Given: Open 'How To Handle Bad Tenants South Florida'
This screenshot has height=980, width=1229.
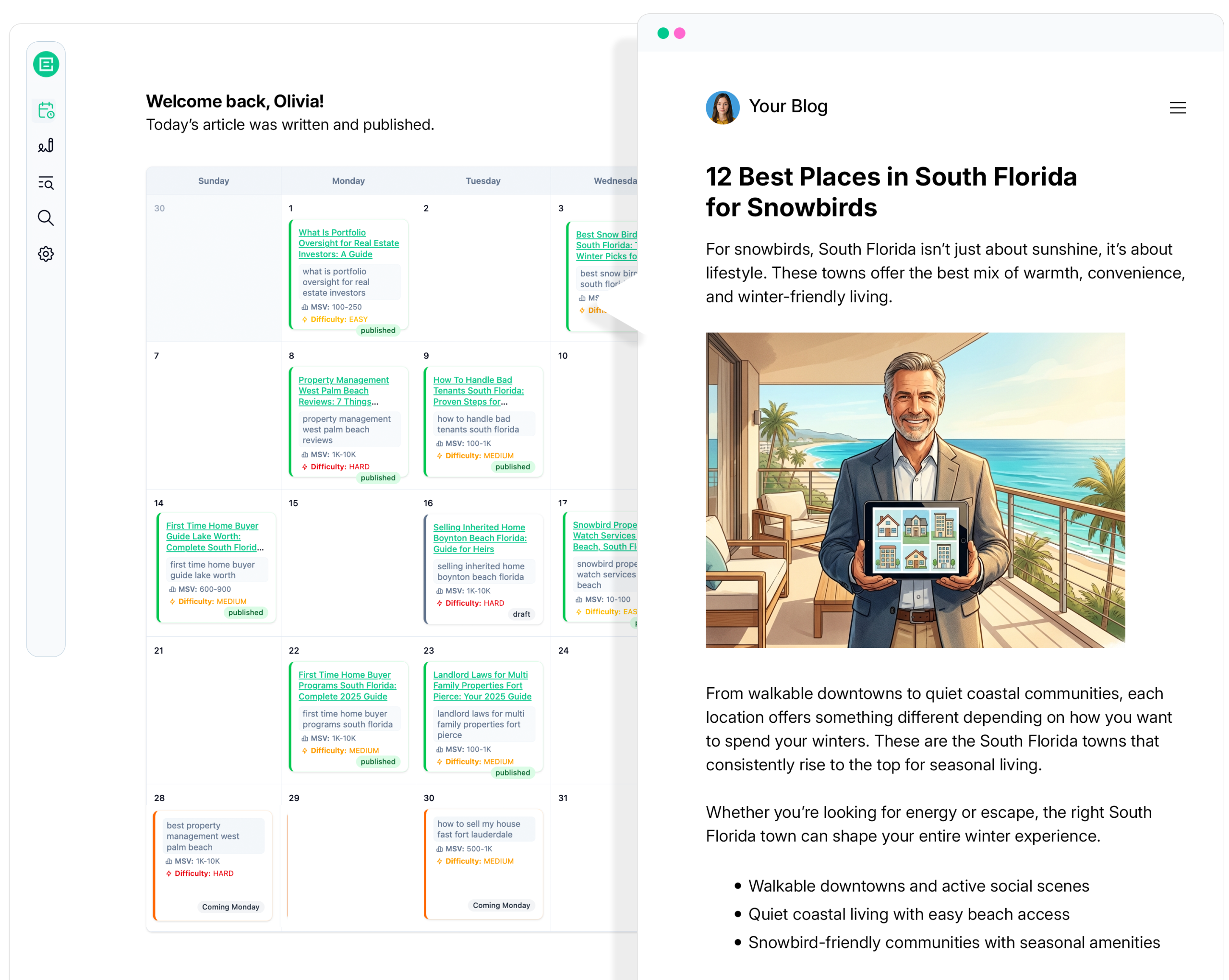Looking at the screenshot, I should point(479,390).
